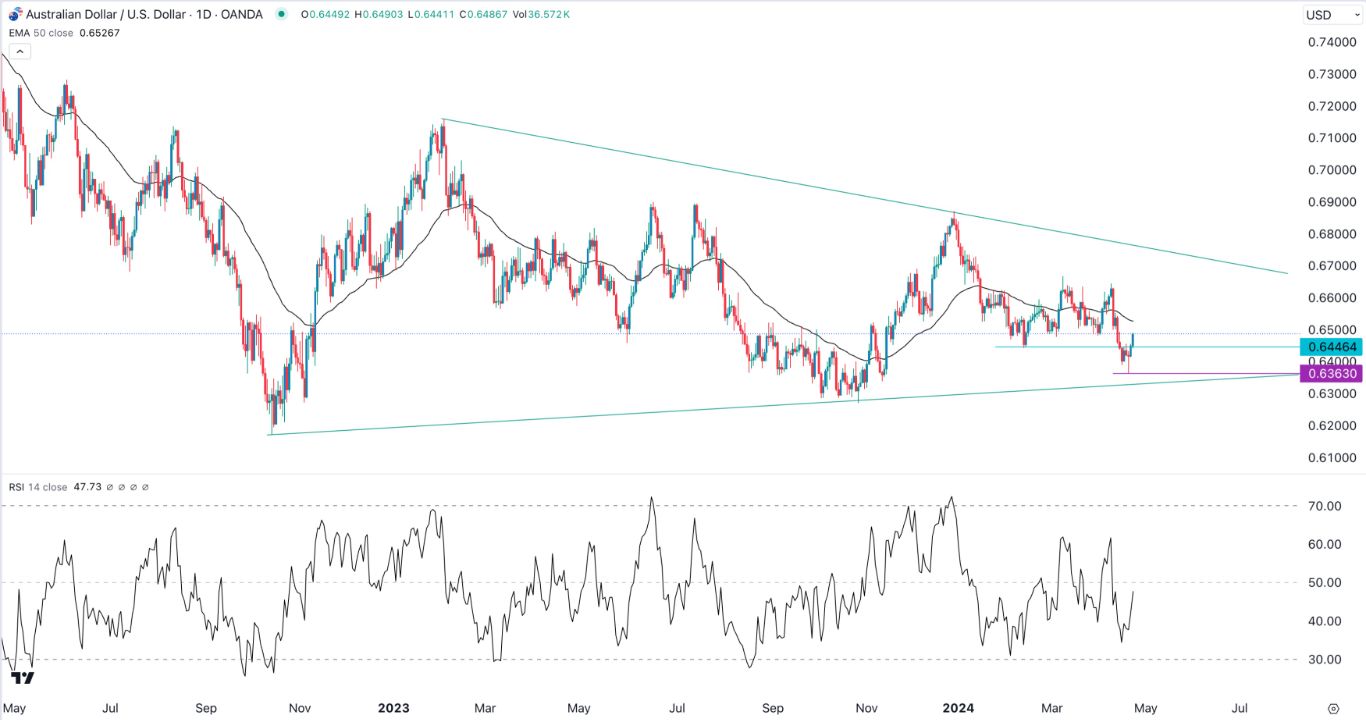Click the second crossed-circle icon in the RSI legend

click(123, 486)
